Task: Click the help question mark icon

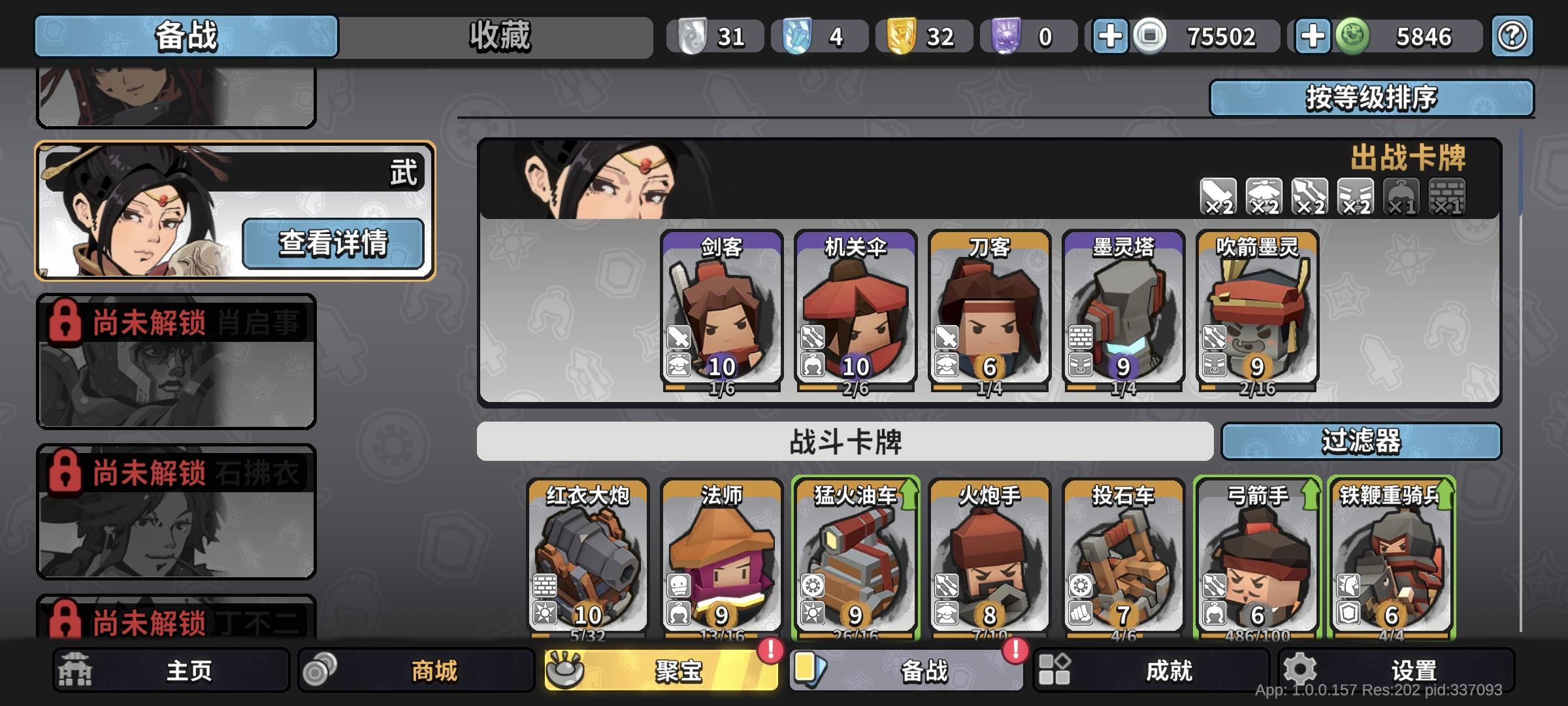Action: [1512, 36]
